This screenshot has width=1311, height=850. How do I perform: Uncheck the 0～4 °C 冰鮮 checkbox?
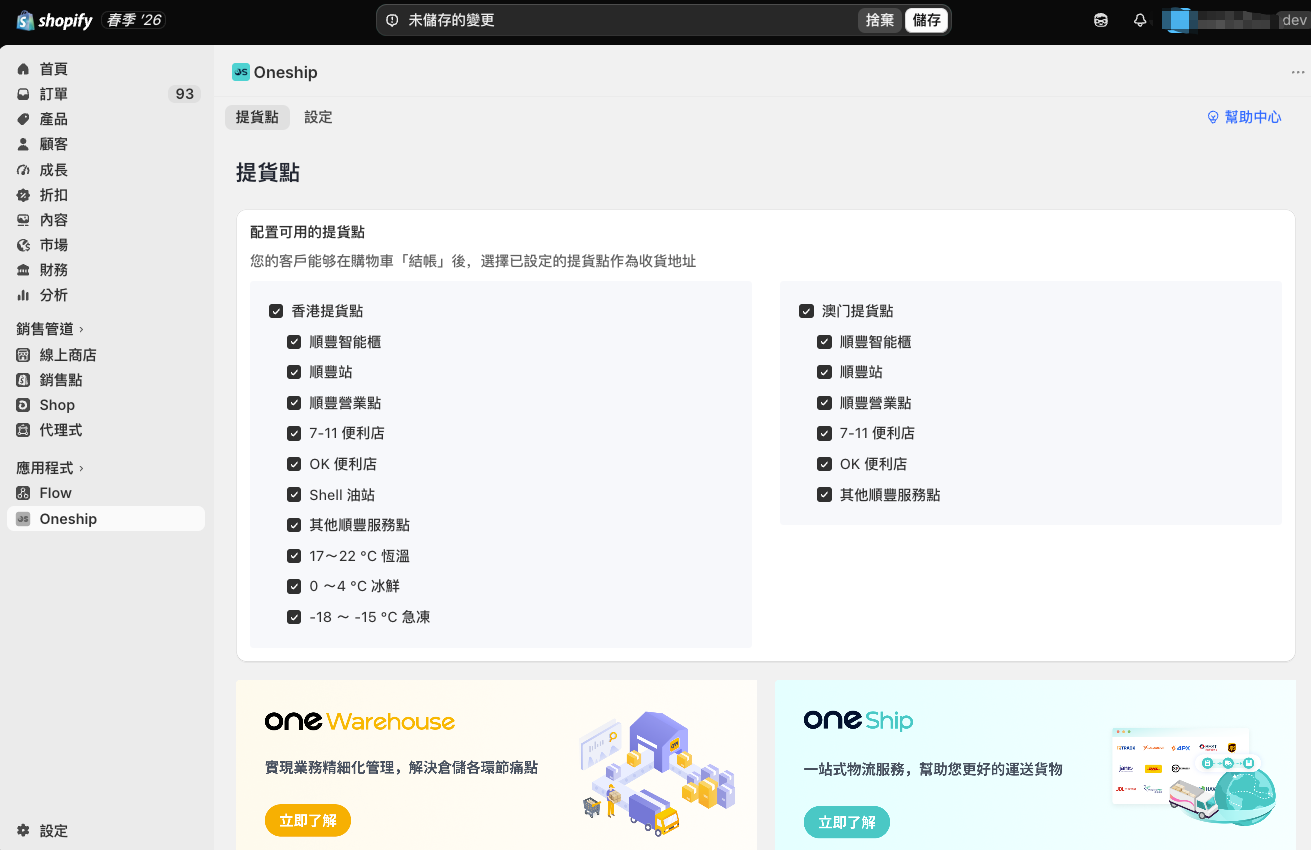294,586
